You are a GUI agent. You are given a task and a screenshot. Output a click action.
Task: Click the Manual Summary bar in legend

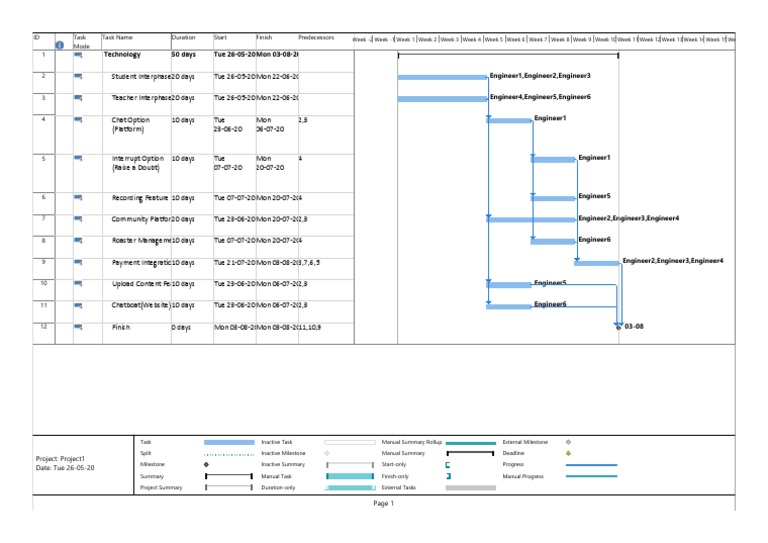pyautogui.click(x=470, y=453)
